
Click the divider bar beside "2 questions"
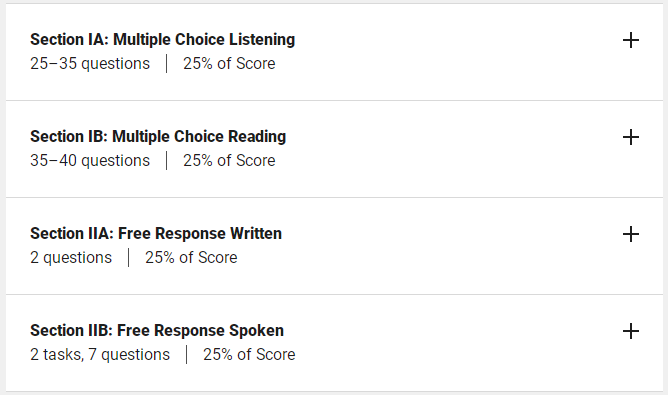[128, 258]
